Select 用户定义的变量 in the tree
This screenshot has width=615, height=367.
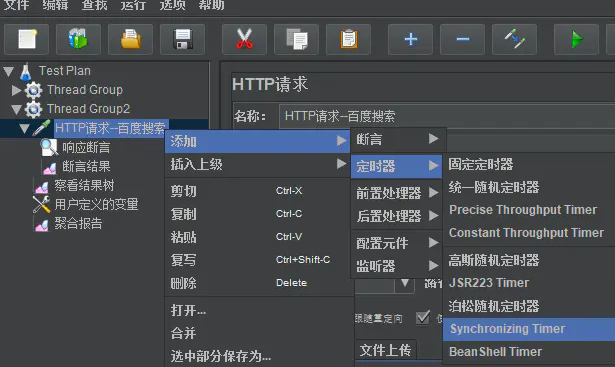96,204
